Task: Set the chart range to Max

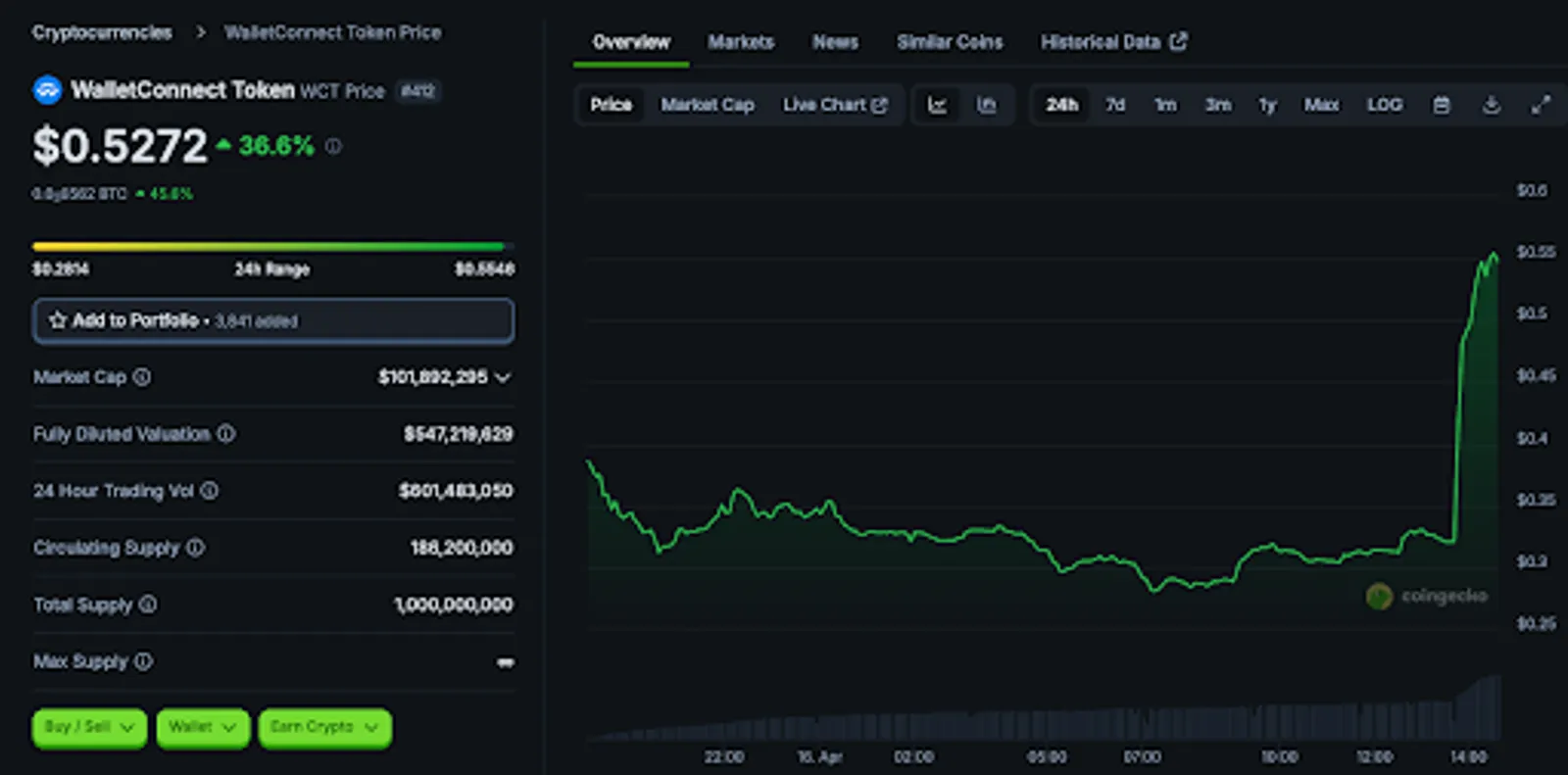Action: (x=1321, y=105)
